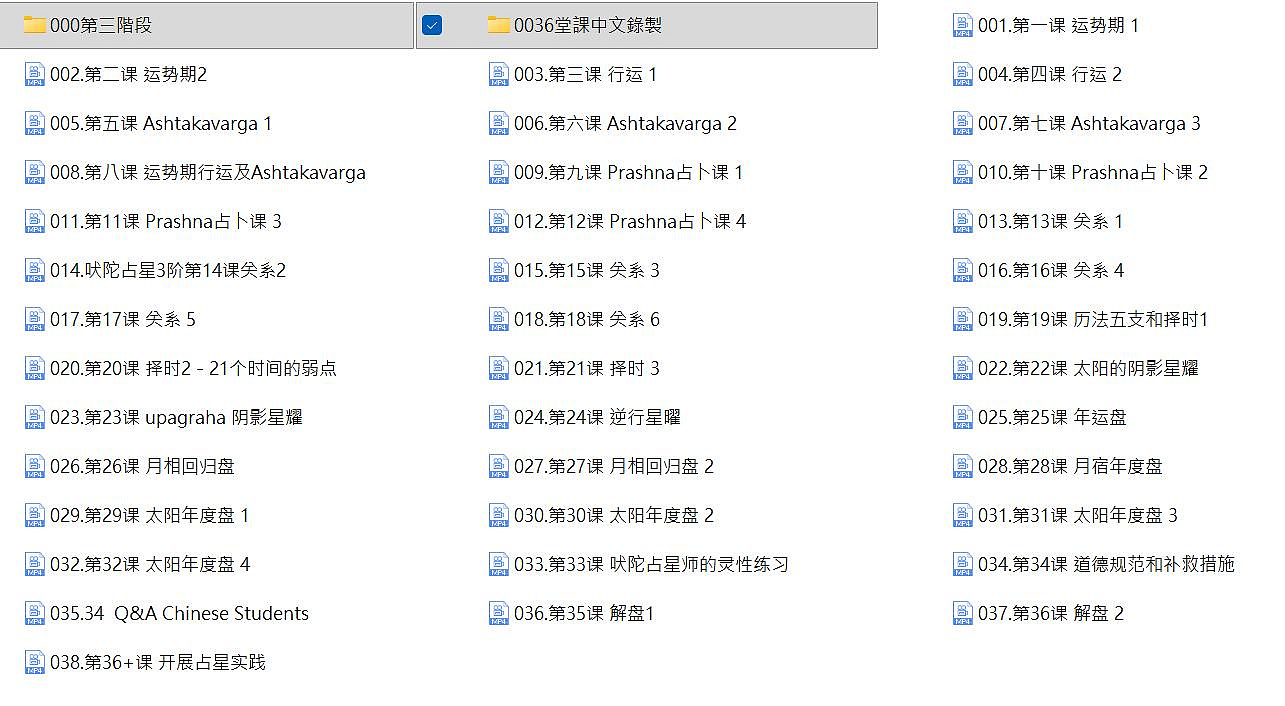Click the MP4 icon for 033.第33课 吠陀占星师的灵性练习
This screenshot has width=1285, height=706.
(499, 564)
